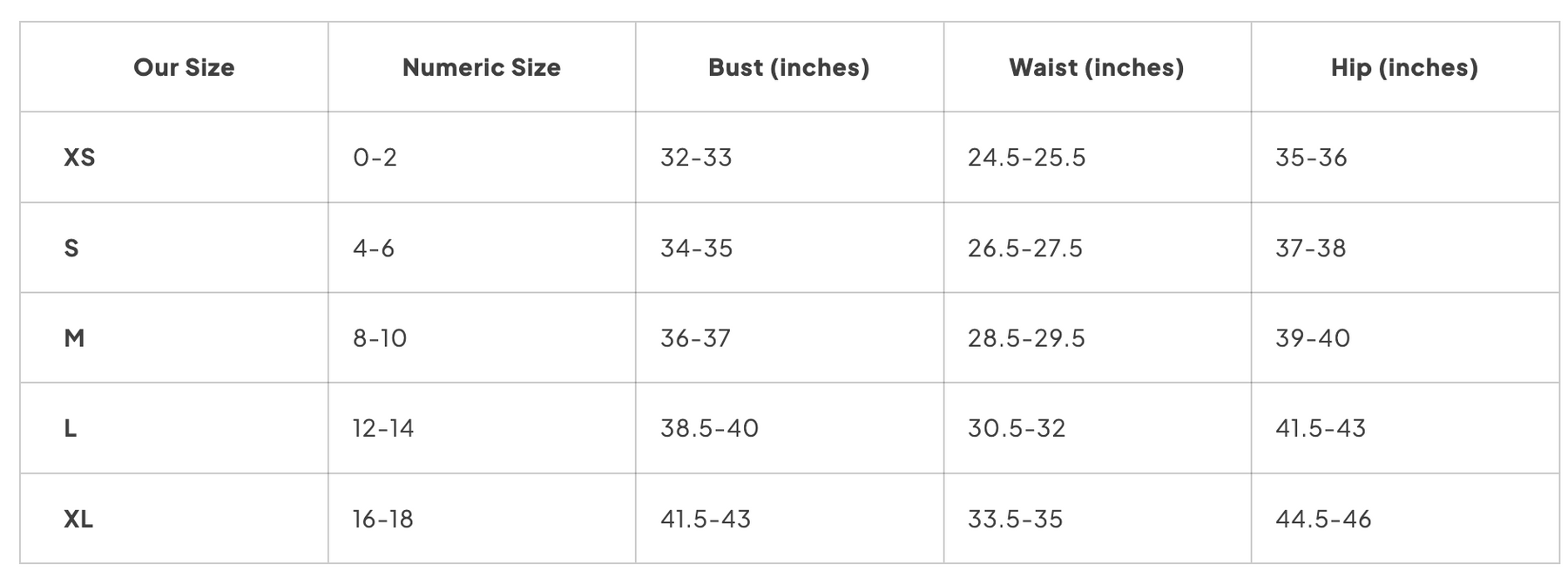1568x585 pixels.
Task: Click waist measurement 24.5-25.5 cell
Action: click(1026, 158)
